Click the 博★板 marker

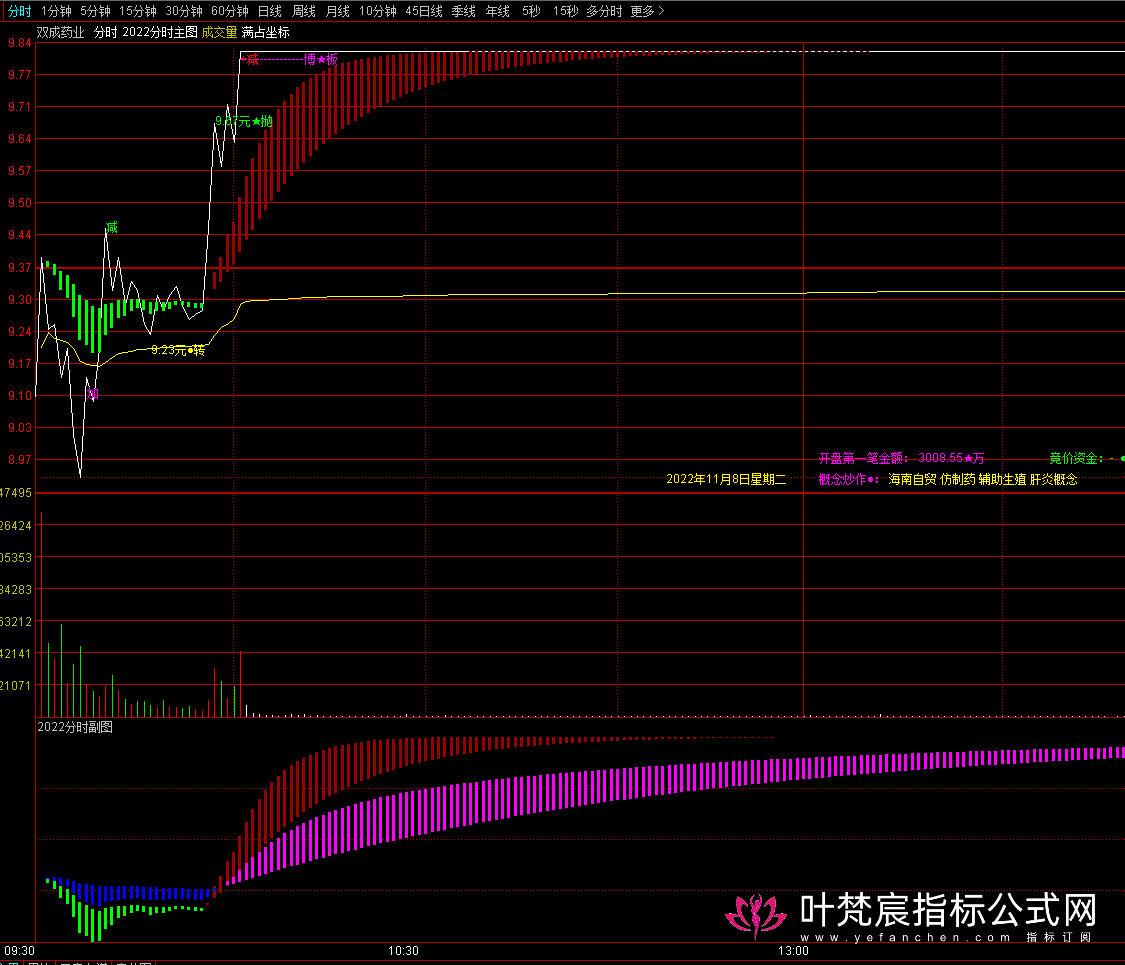point(320,59)
